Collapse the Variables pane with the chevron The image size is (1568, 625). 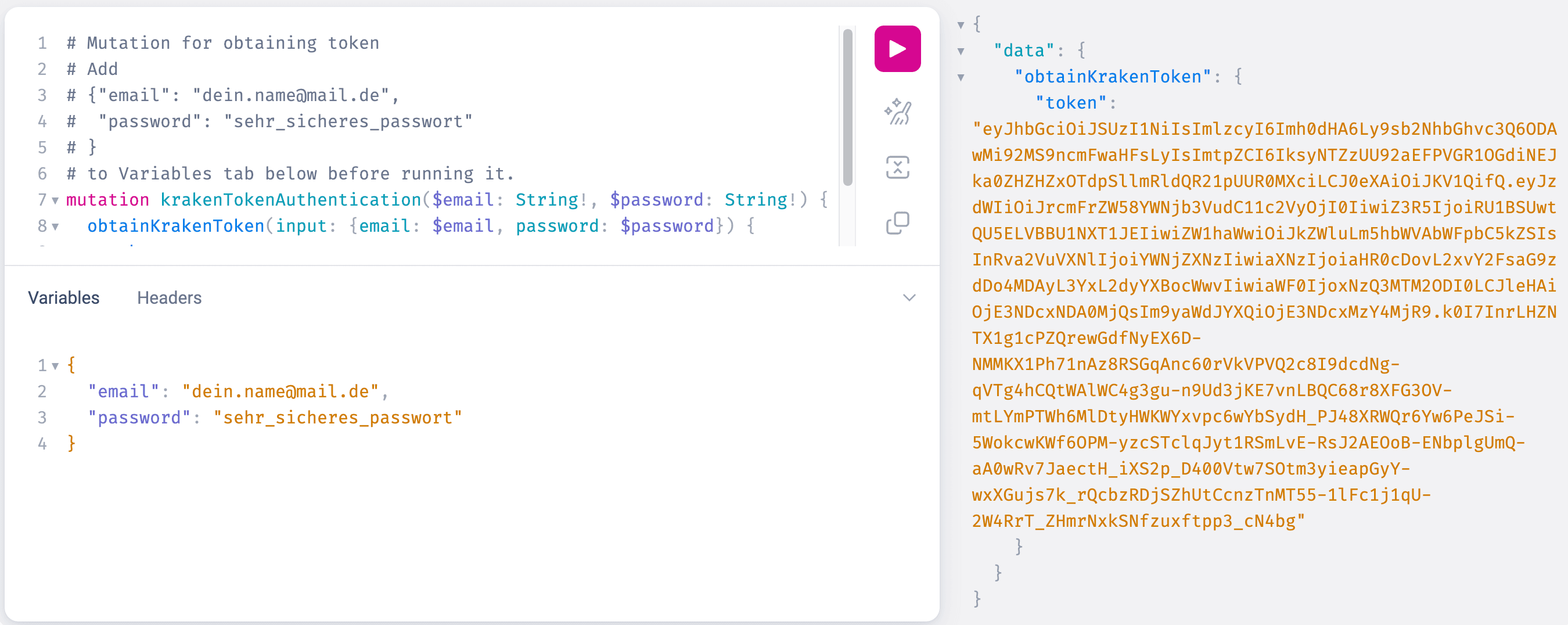pos(909,297)
